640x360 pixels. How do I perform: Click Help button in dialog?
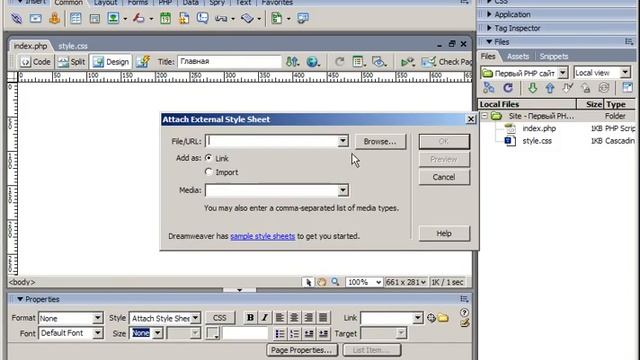(444, 233)
